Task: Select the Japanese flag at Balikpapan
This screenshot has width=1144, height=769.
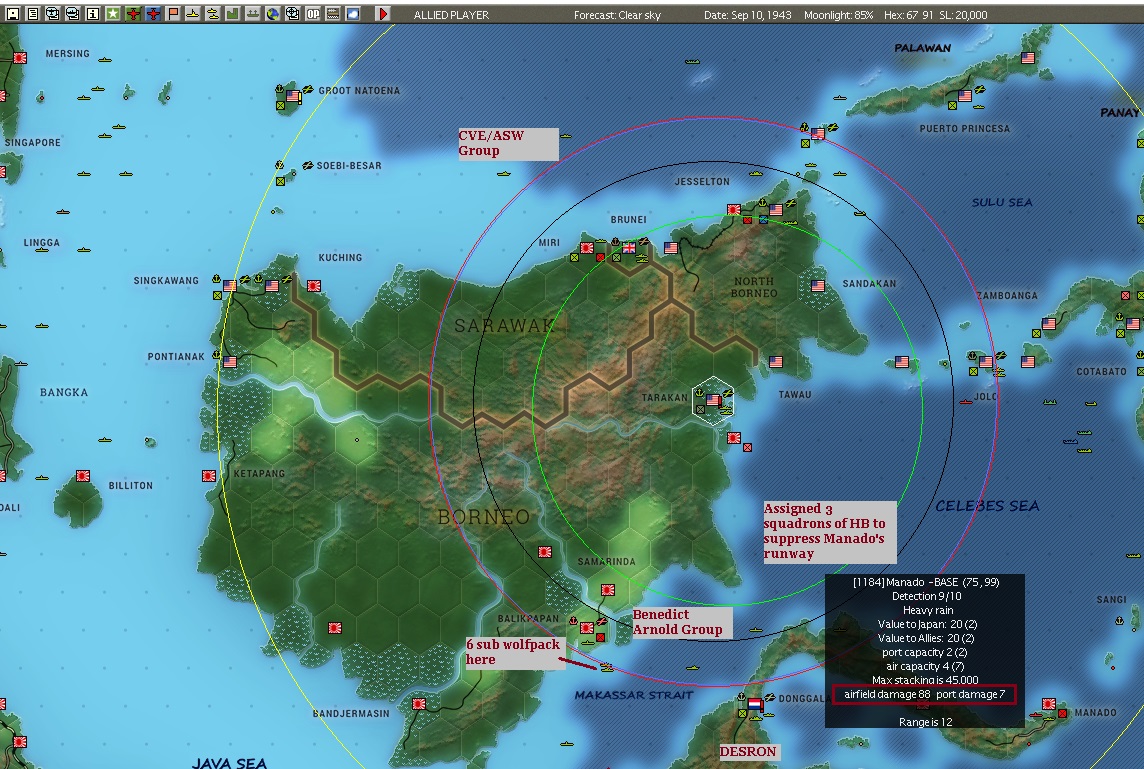Action: click(x=587, y=627)
